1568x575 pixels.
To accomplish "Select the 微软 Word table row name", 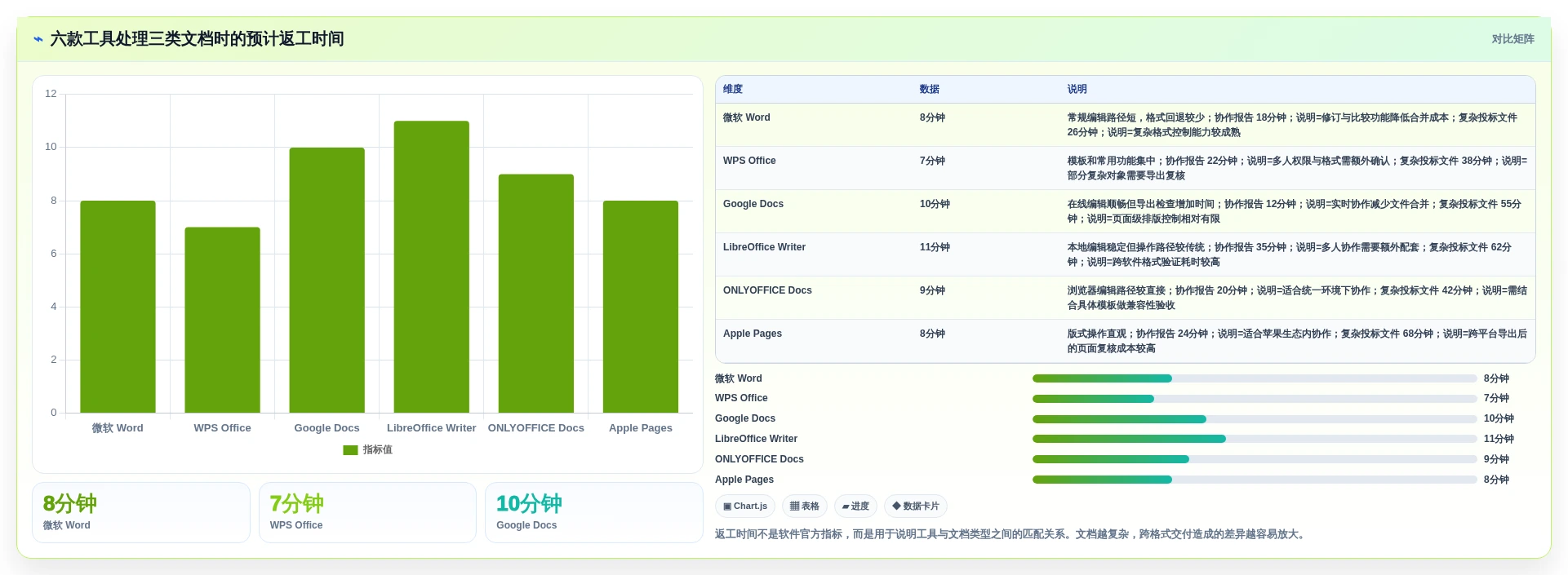I will [x=747, y=117].
